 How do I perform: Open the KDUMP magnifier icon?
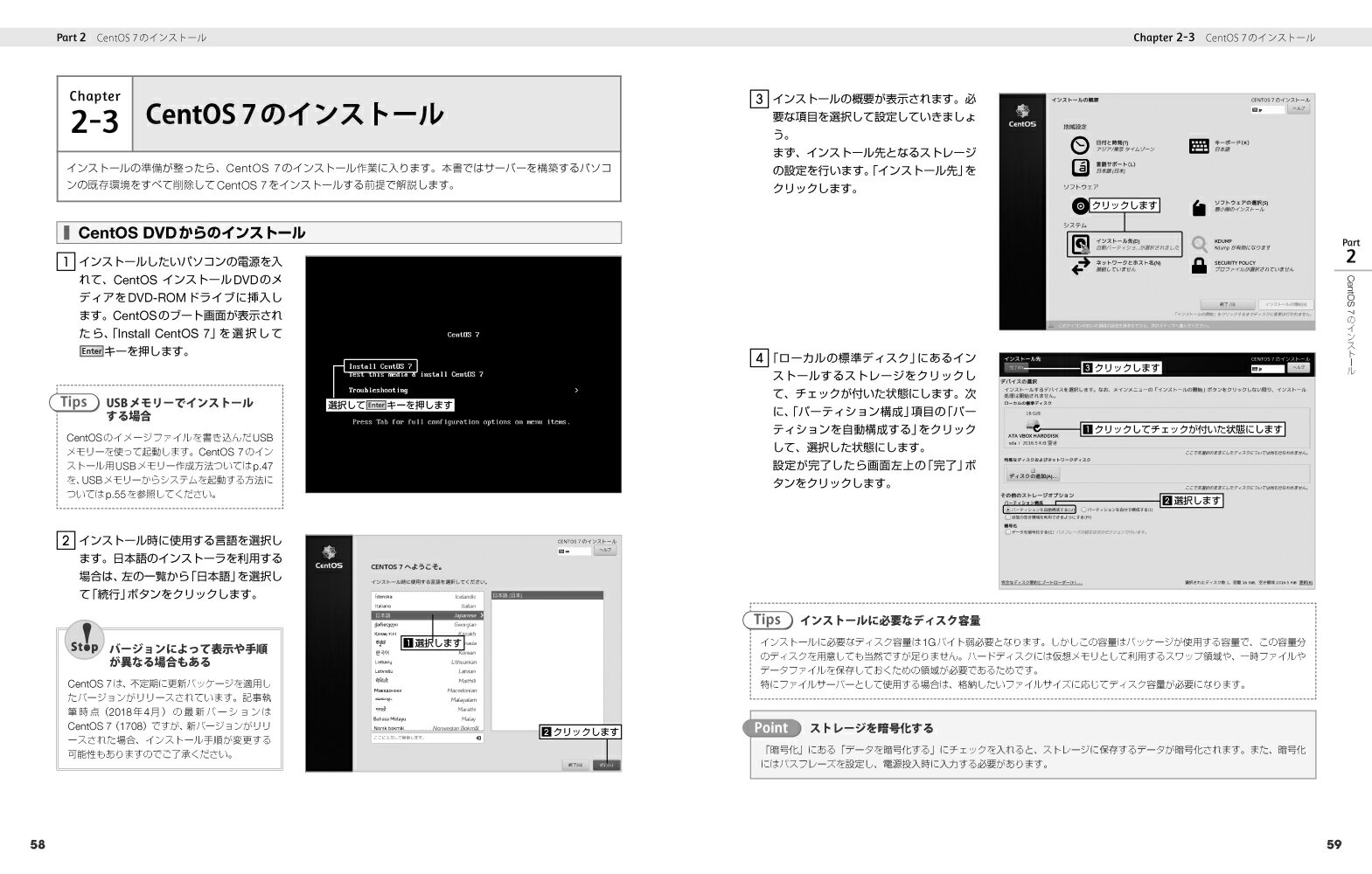pyautogui.click(x=1200, y=244)
